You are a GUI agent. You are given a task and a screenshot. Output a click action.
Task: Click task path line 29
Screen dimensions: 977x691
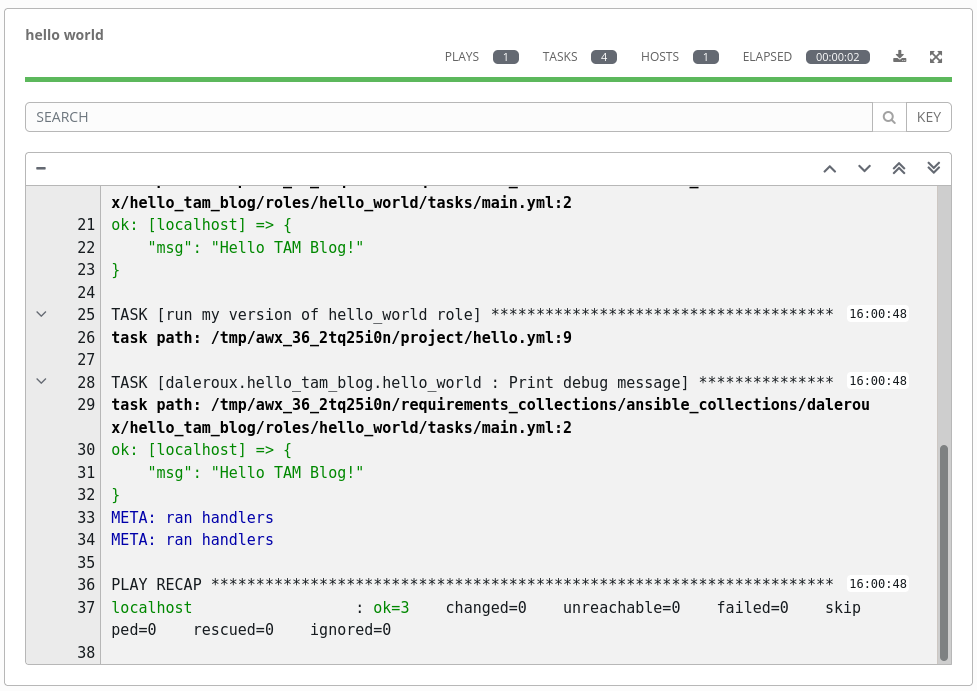(x=490, y=416)
